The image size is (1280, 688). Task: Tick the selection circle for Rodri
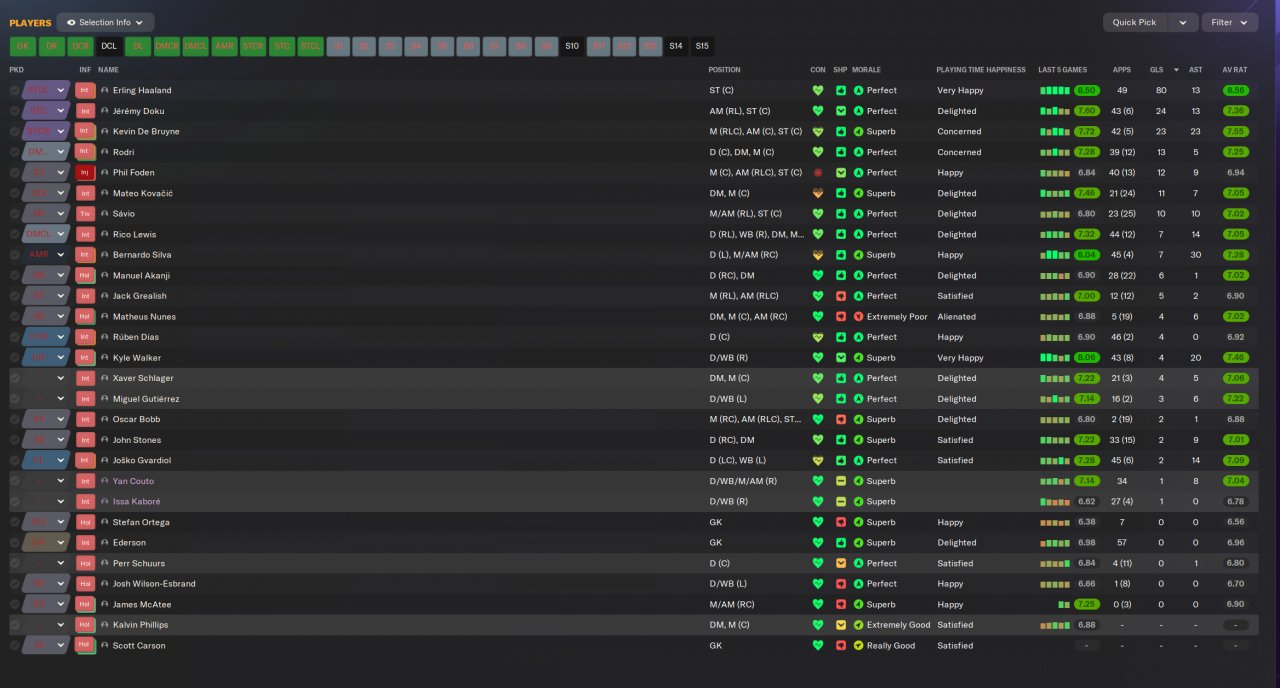click(14, 152)
